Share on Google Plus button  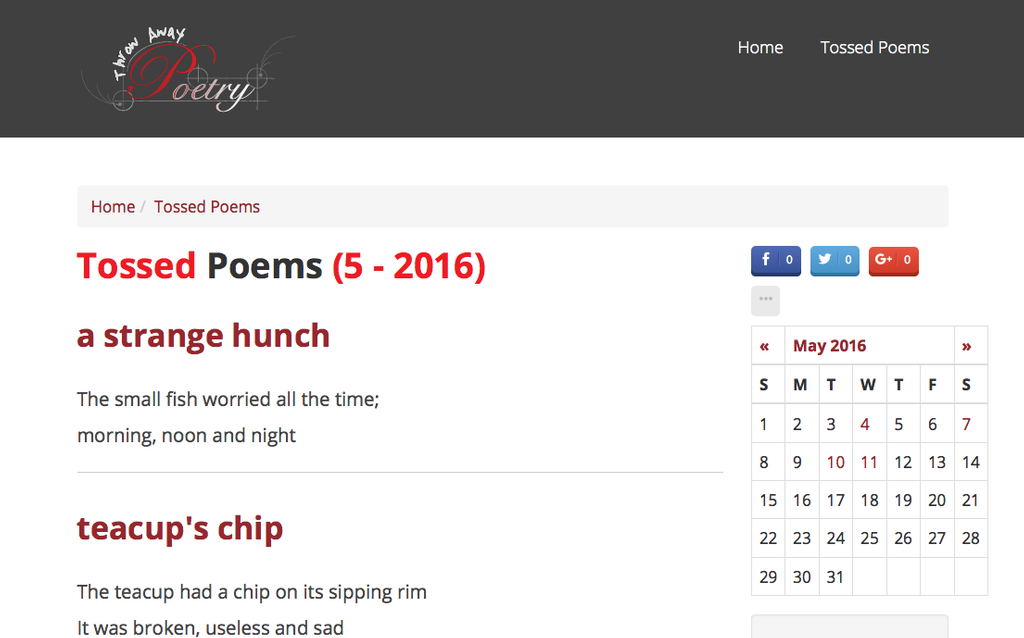[893, 261]
